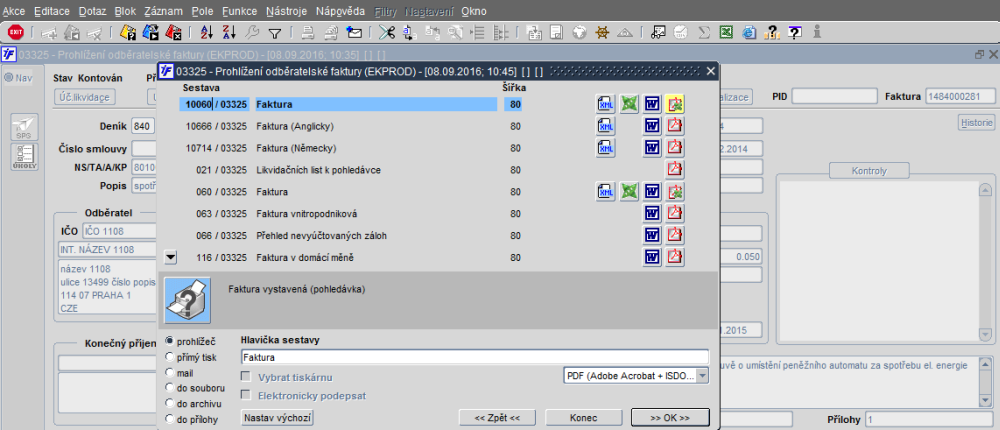
Task: Click the question mark window help icon
Action: [795, 32]
